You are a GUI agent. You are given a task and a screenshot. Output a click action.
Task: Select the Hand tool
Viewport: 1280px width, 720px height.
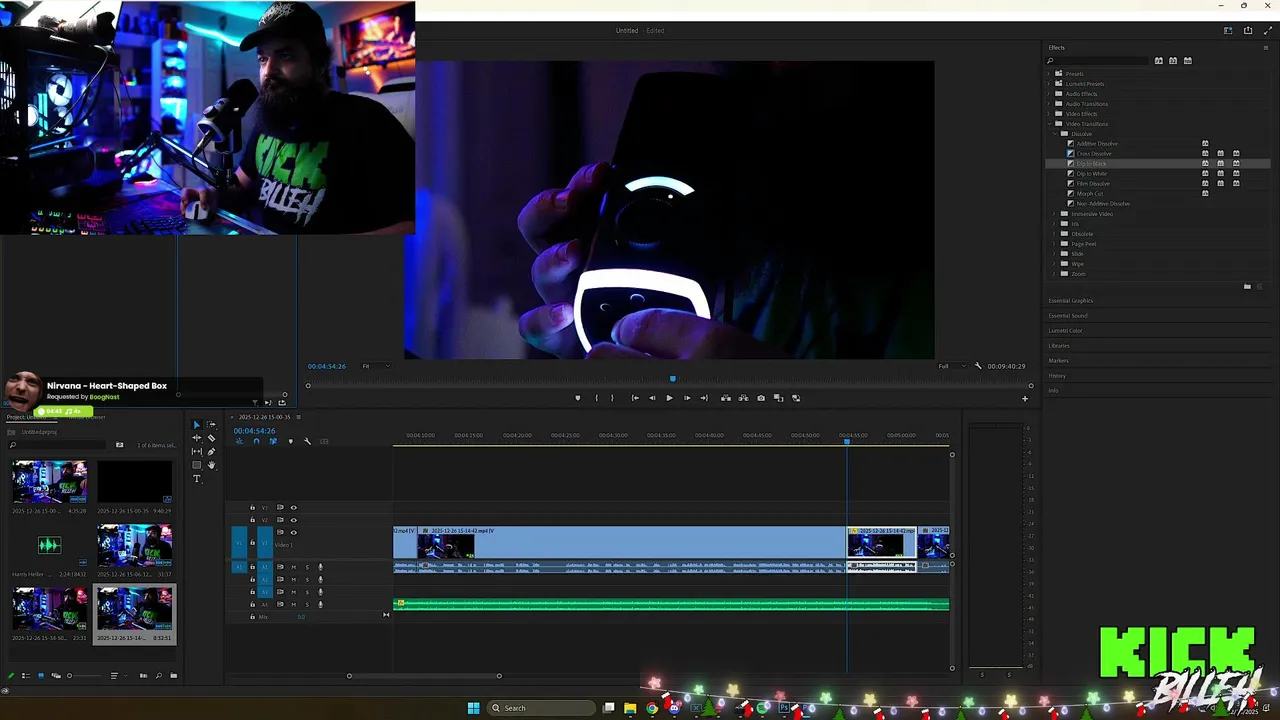tap(211, 465)
